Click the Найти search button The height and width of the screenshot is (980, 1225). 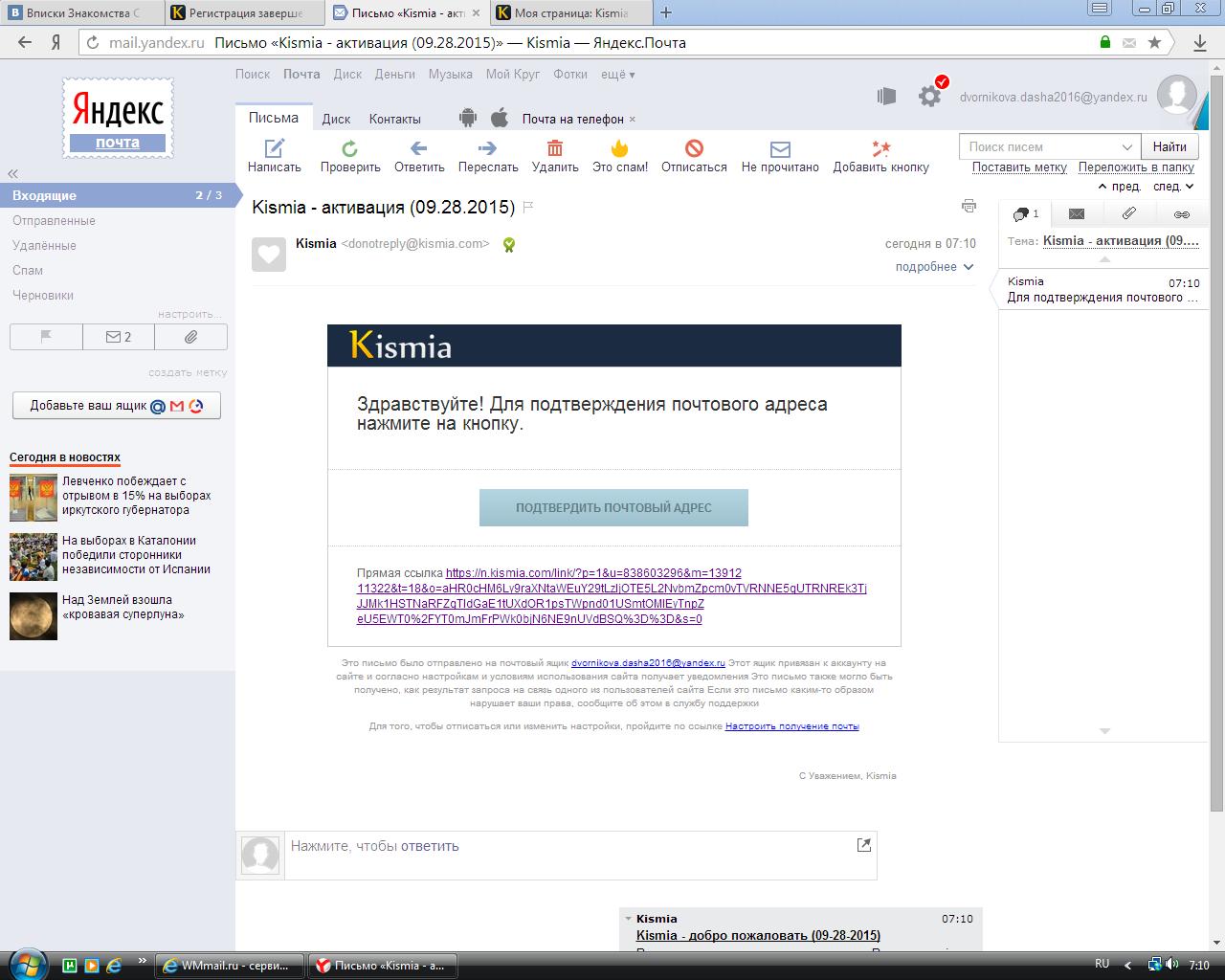[x=1169, y=146]
